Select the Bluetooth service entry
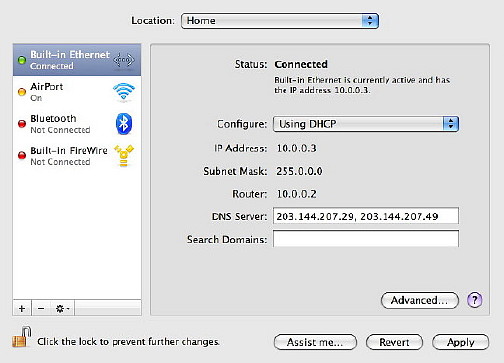 pyautogui.click(x=77, y=124)
